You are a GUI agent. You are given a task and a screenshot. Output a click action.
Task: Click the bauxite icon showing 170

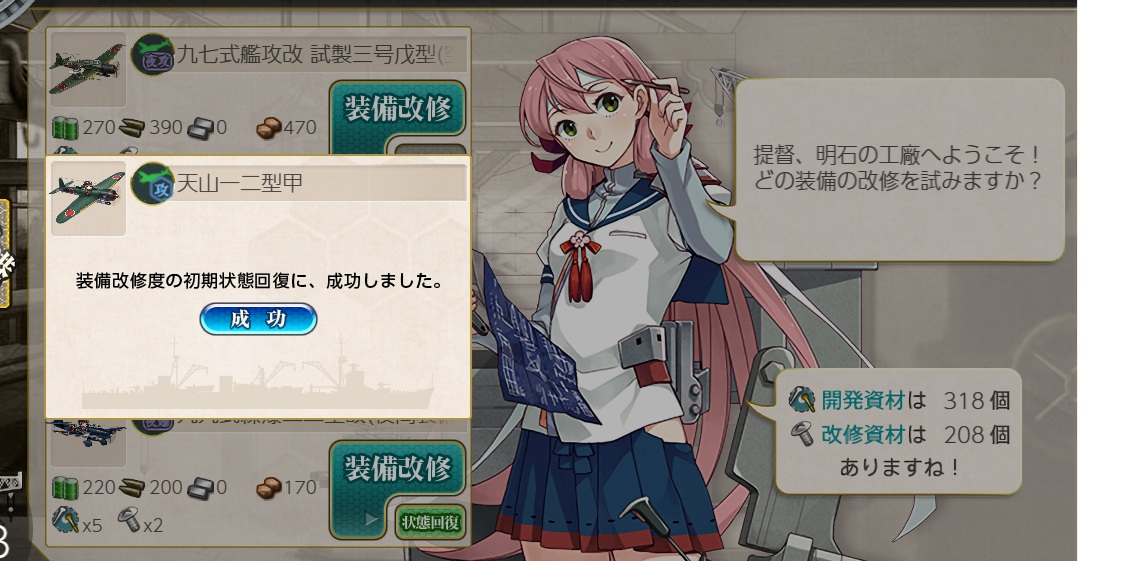pos(268,488)
